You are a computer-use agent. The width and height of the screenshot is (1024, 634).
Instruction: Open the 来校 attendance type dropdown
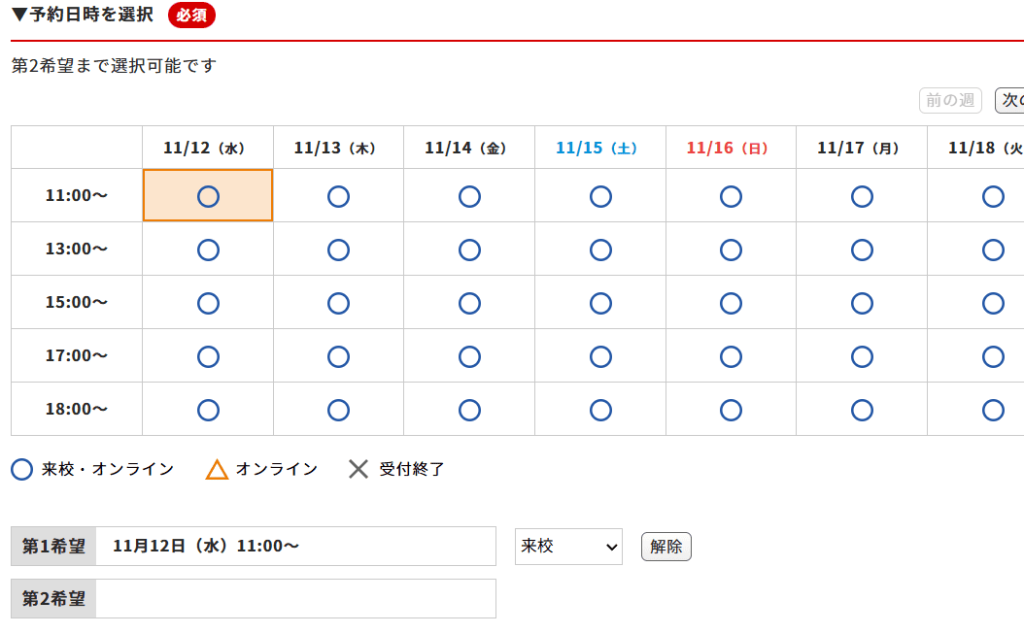pyautogui.click(x=568, y=547)
